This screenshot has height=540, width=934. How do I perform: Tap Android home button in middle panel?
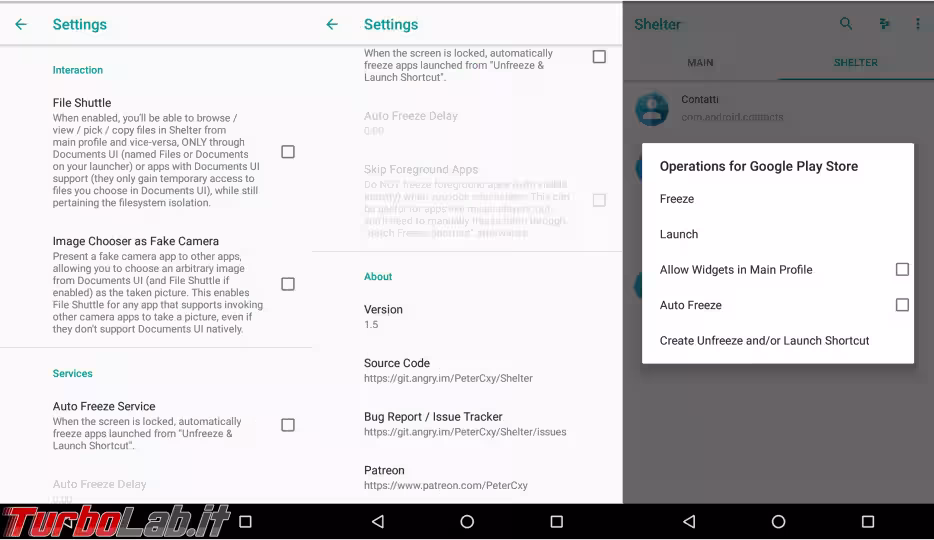click(x=467, y=522)
